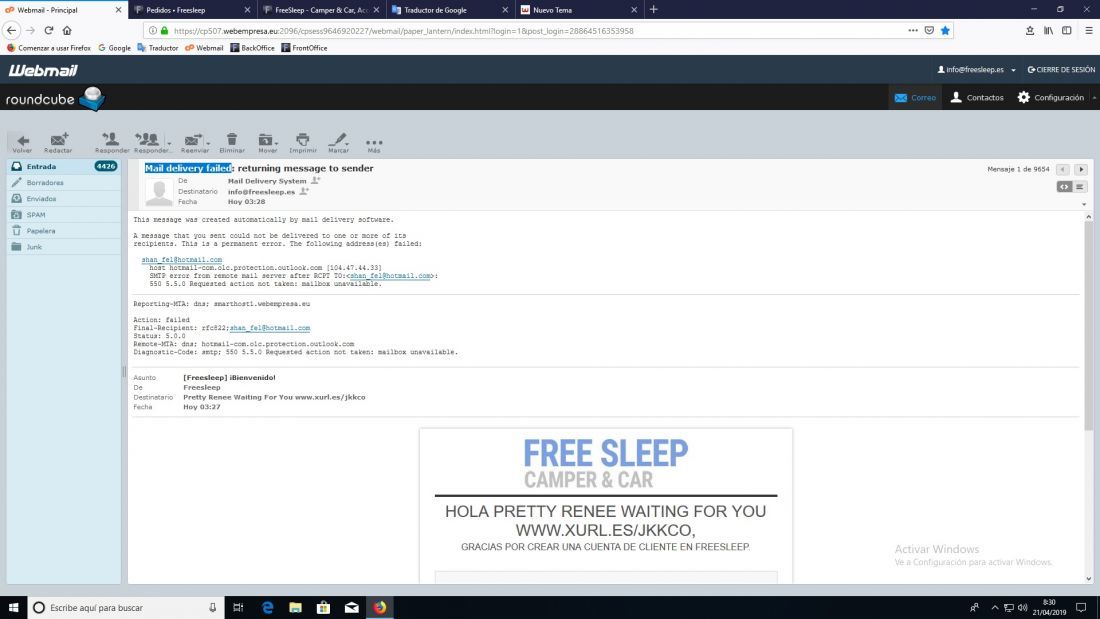Switch to FreeSleep - Camper & Car tab
This screenshot has height=619, width=1100.
(x=320, y=10)
